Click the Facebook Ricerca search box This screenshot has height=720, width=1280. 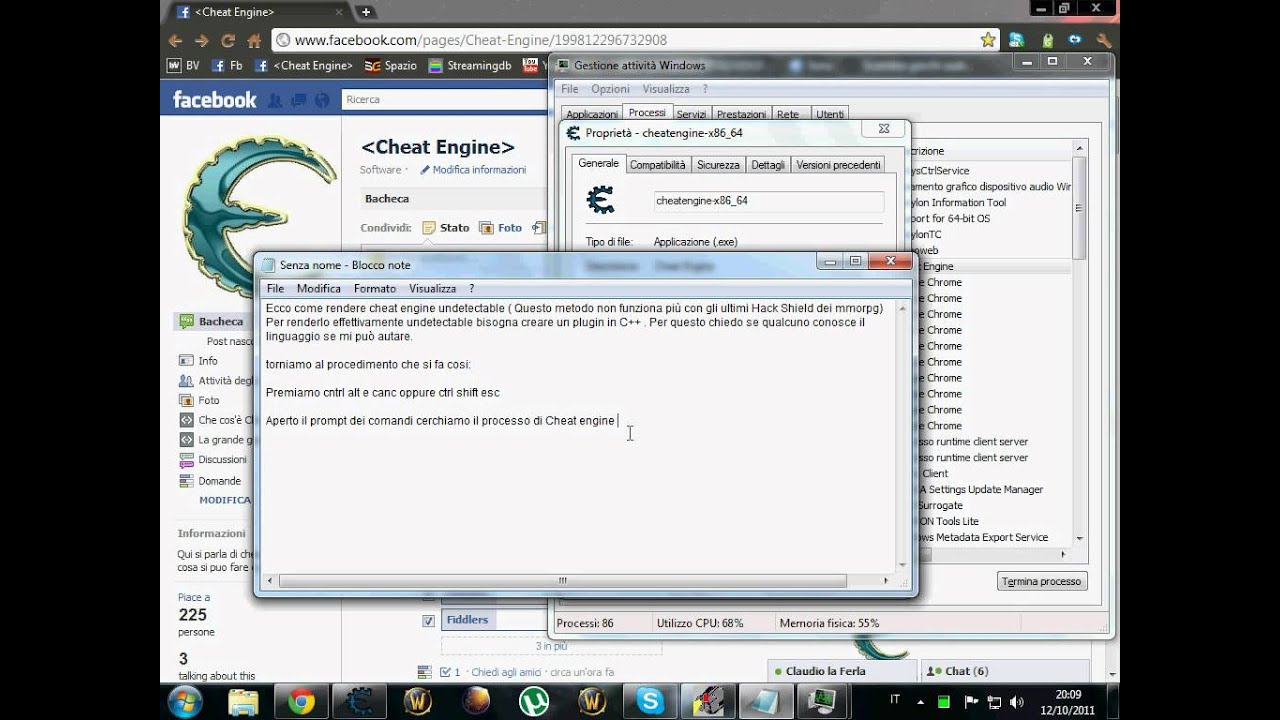445,99
